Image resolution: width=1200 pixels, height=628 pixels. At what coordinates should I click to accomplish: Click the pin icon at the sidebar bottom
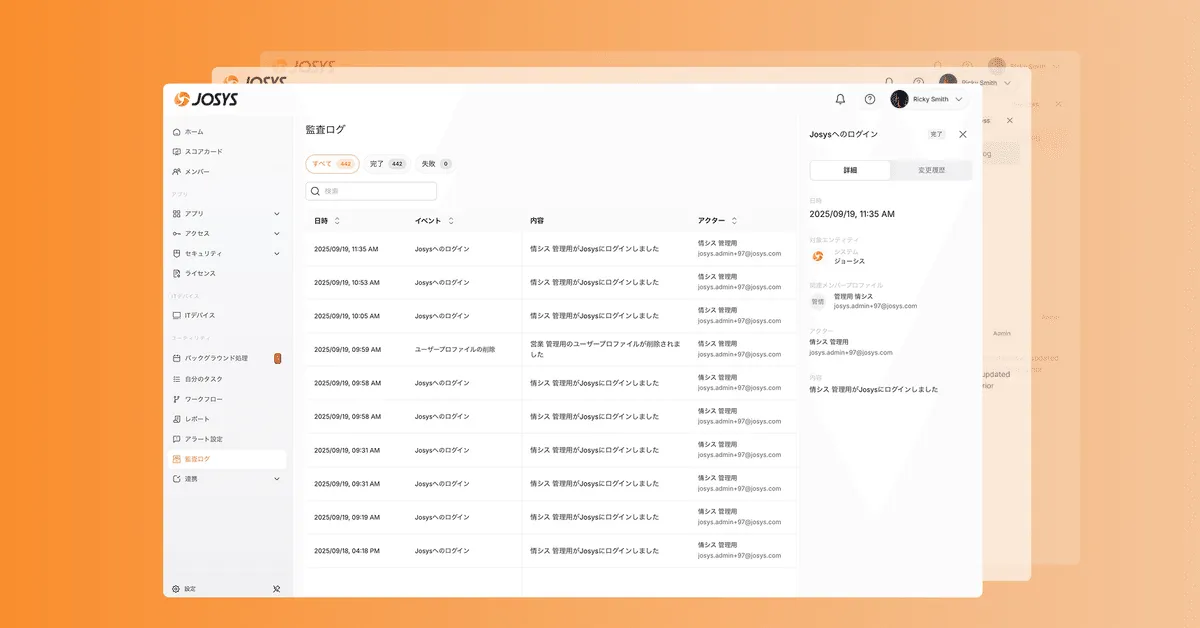(277, 589)
